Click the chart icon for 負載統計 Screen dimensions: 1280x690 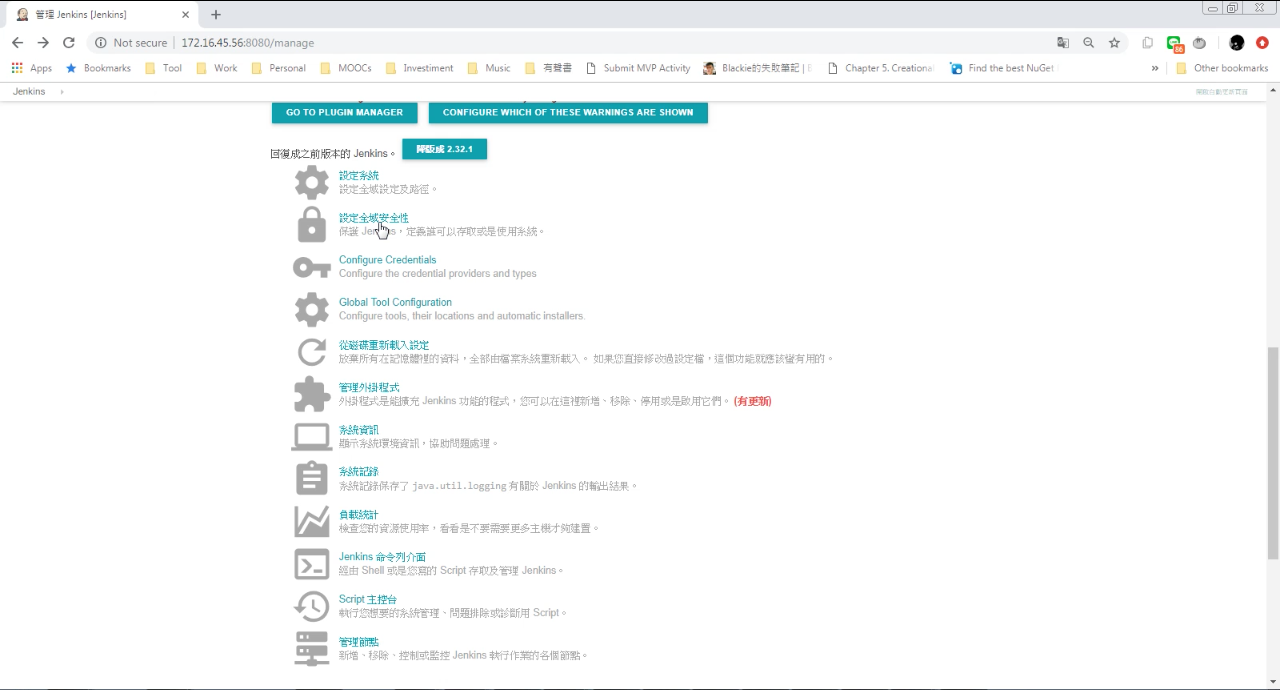click(312, 521)
